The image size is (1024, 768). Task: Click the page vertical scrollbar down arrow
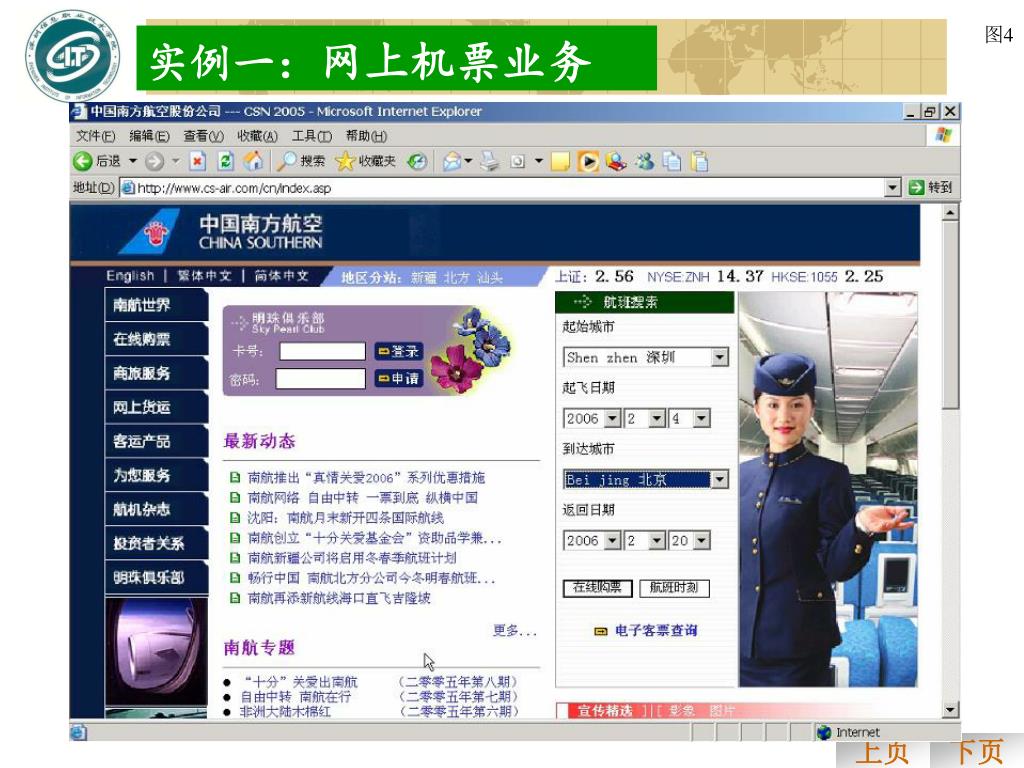(x=950, y=709)
